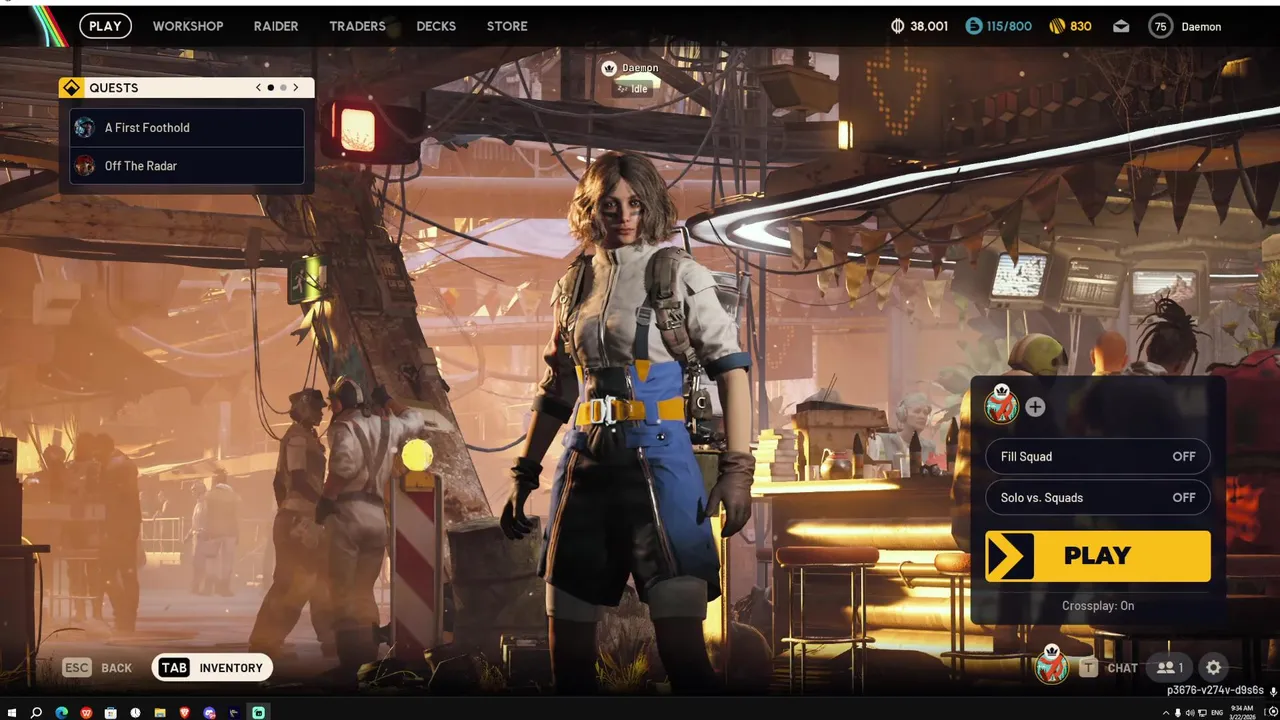The image size is (1280, 720).
Task: Select the second quests page dot
Action: (283, 88)
